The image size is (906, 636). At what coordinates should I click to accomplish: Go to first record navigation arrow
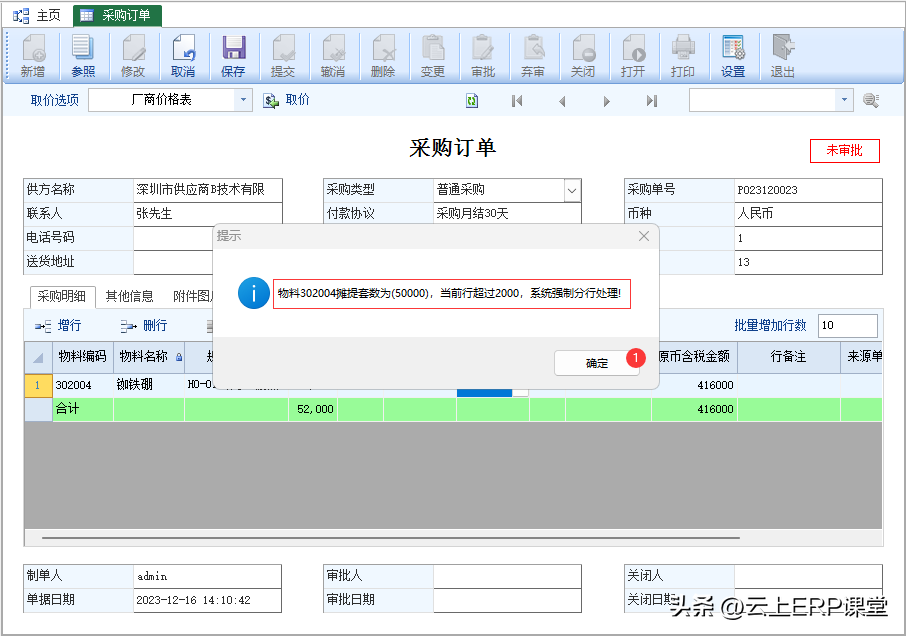coord(517,101)
